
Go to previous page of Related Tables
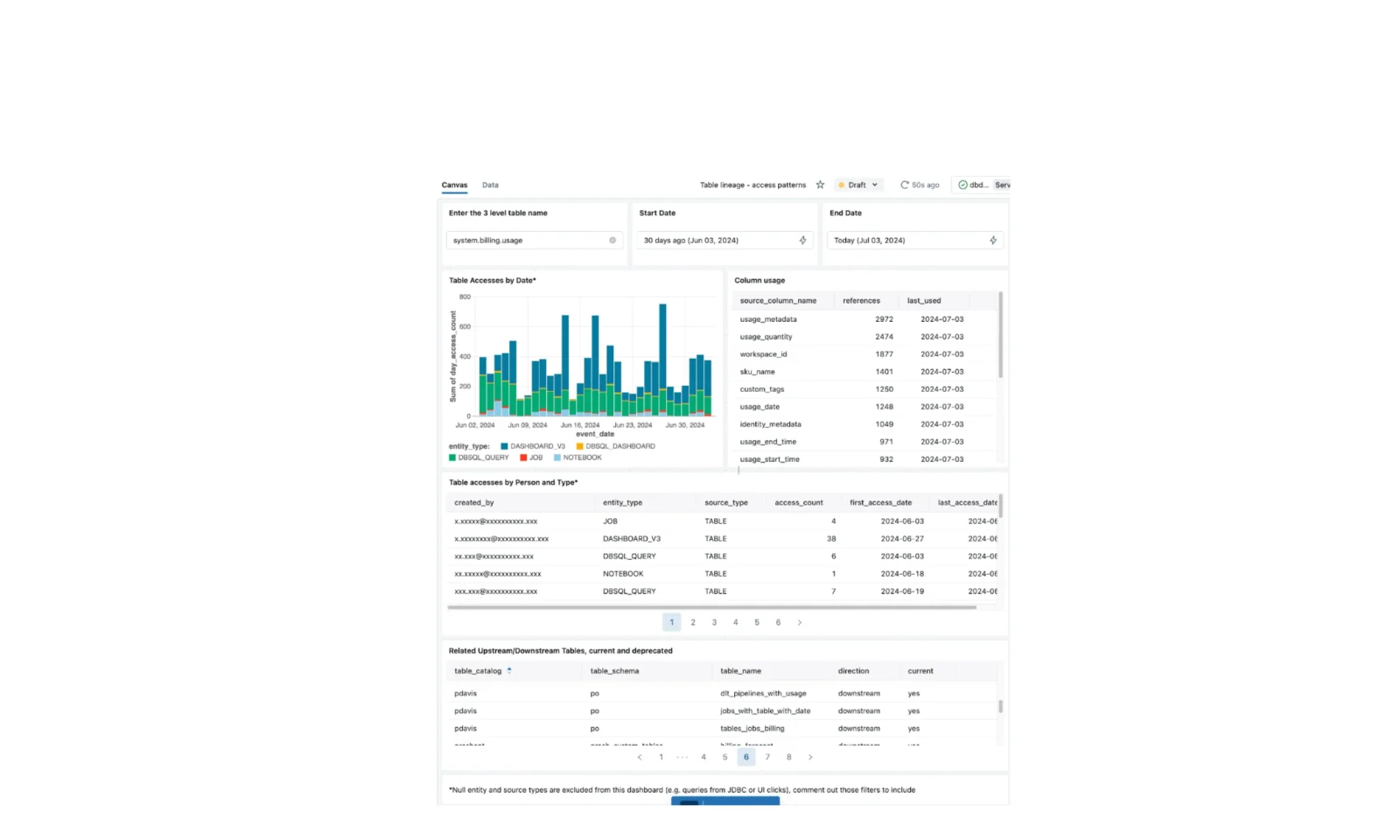[x=640, y=757]
